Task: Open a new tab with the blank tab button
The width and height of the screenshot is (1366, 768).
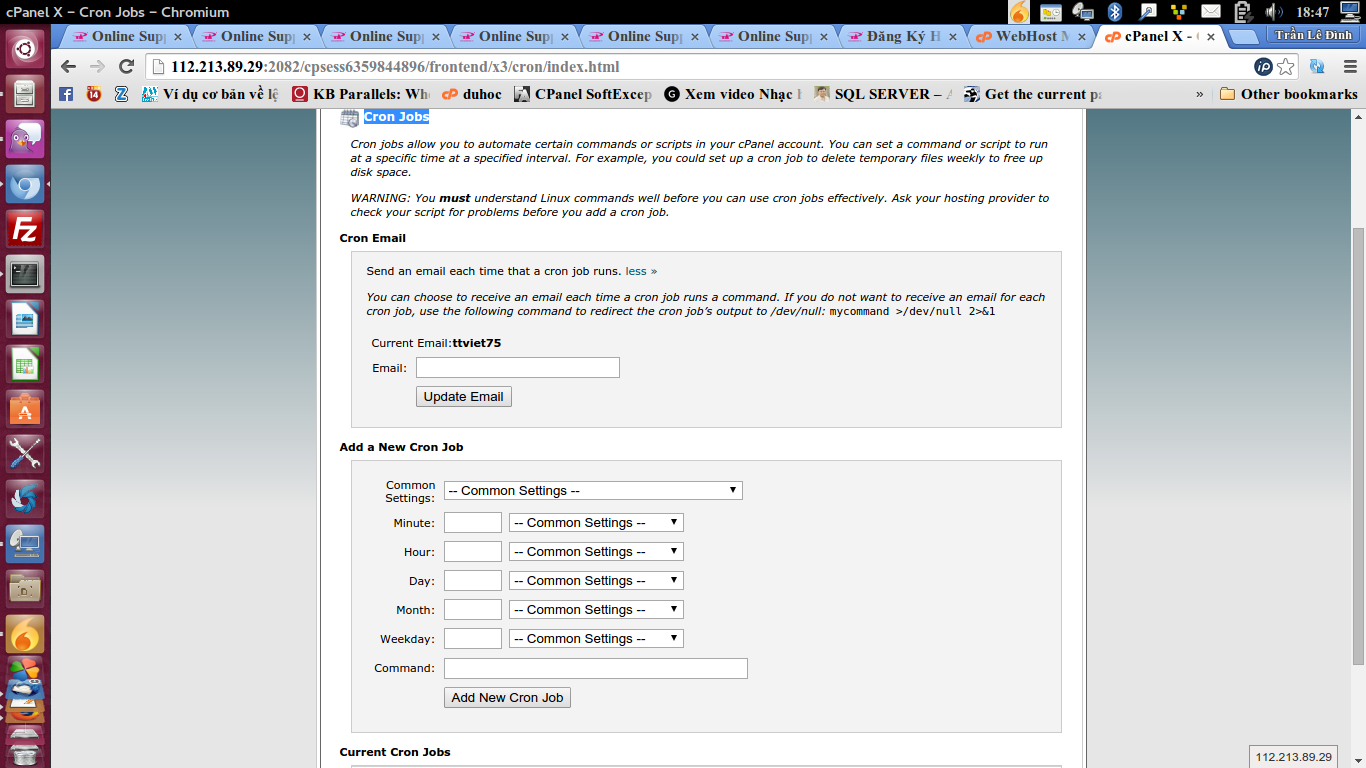Action: 1244,37
